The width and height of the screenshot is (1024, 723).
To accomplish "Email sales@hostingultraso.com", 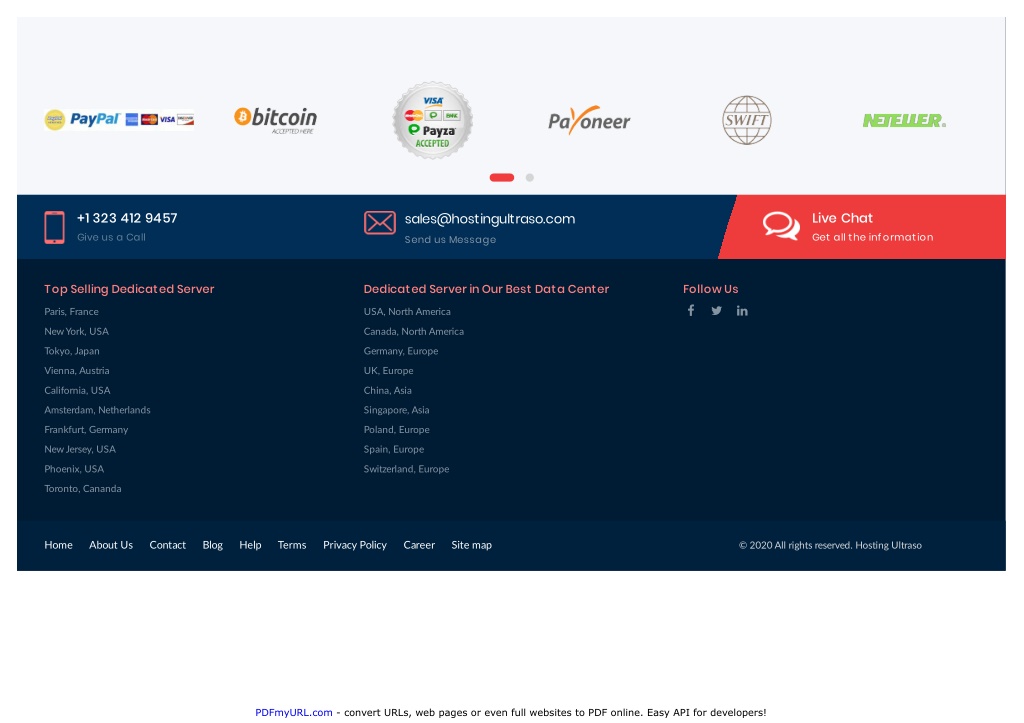I will [x=490, y=219].
